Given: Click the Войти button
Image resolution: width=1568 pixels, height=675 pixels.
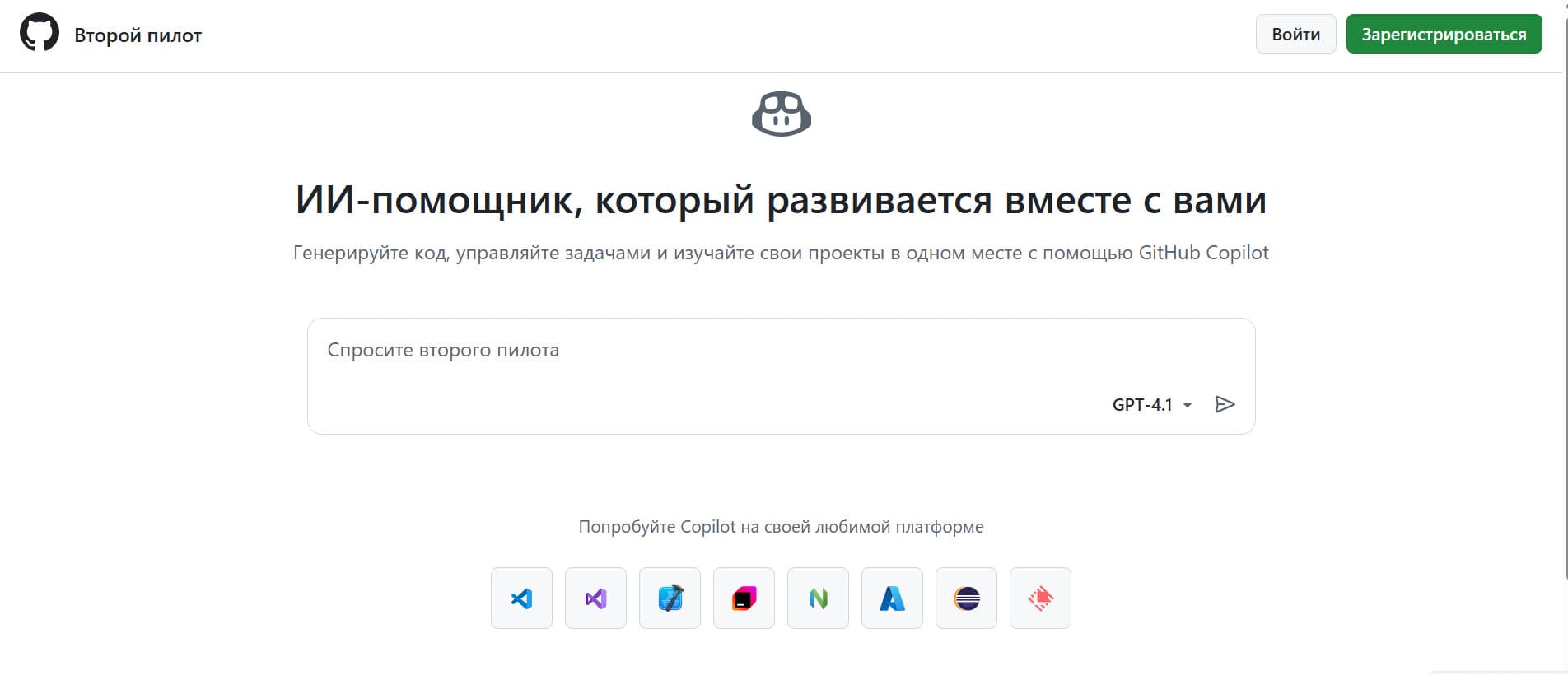Looking at the screenshot, I should (1295, 34).
